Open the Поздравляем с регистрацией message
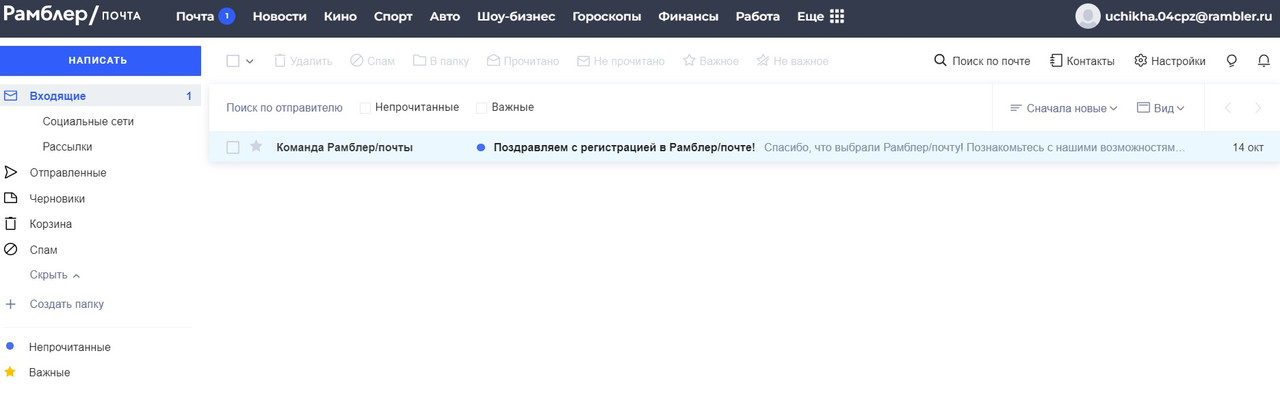The height and width of the screenshot is (403, 1280). point(624,147)
